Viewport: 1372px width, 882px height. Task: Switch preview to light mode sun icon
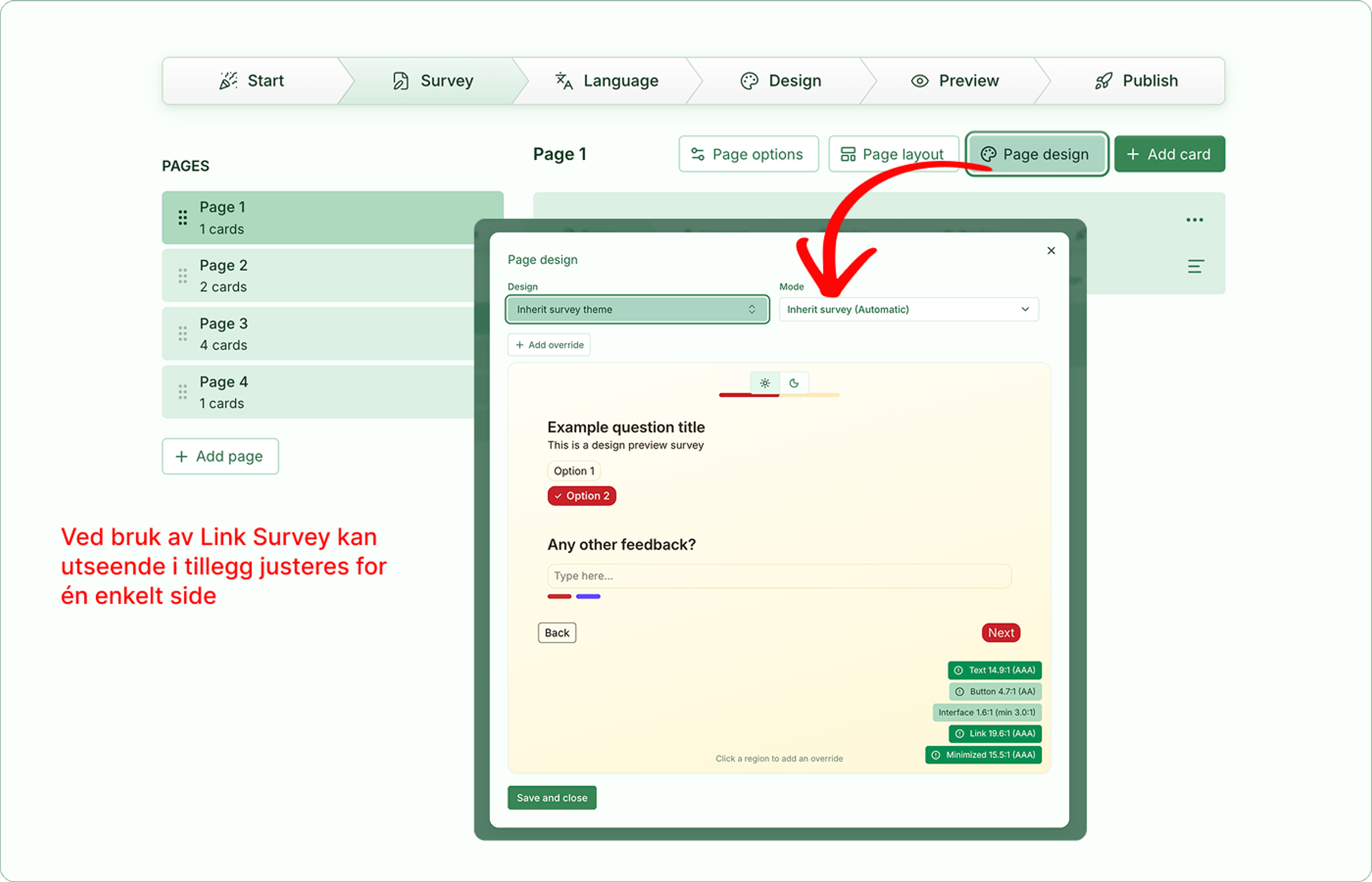tap(765, 383)
